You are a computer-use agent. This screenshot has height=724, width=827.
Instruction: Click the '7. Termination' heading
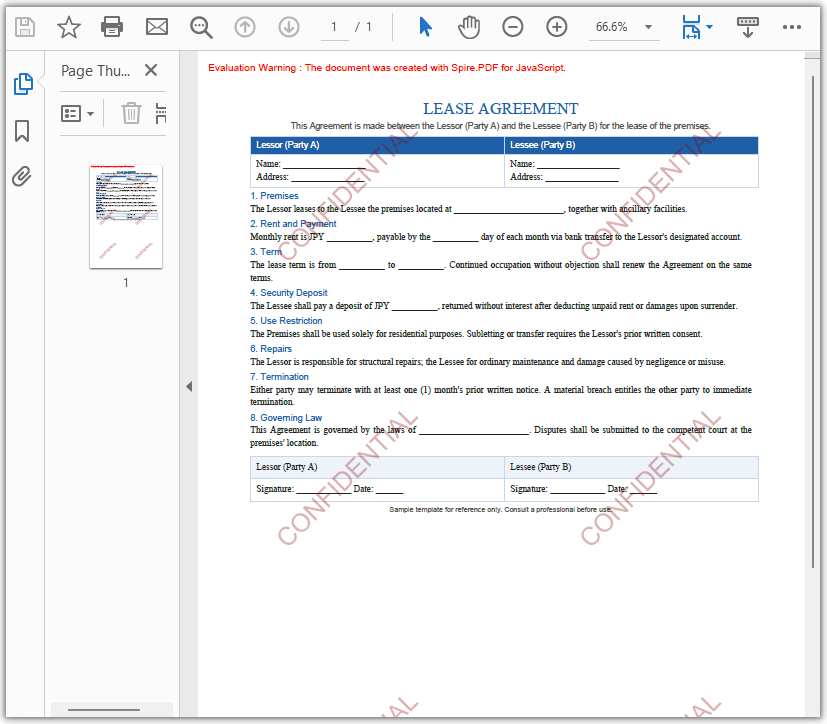click(x=279, y=377)
